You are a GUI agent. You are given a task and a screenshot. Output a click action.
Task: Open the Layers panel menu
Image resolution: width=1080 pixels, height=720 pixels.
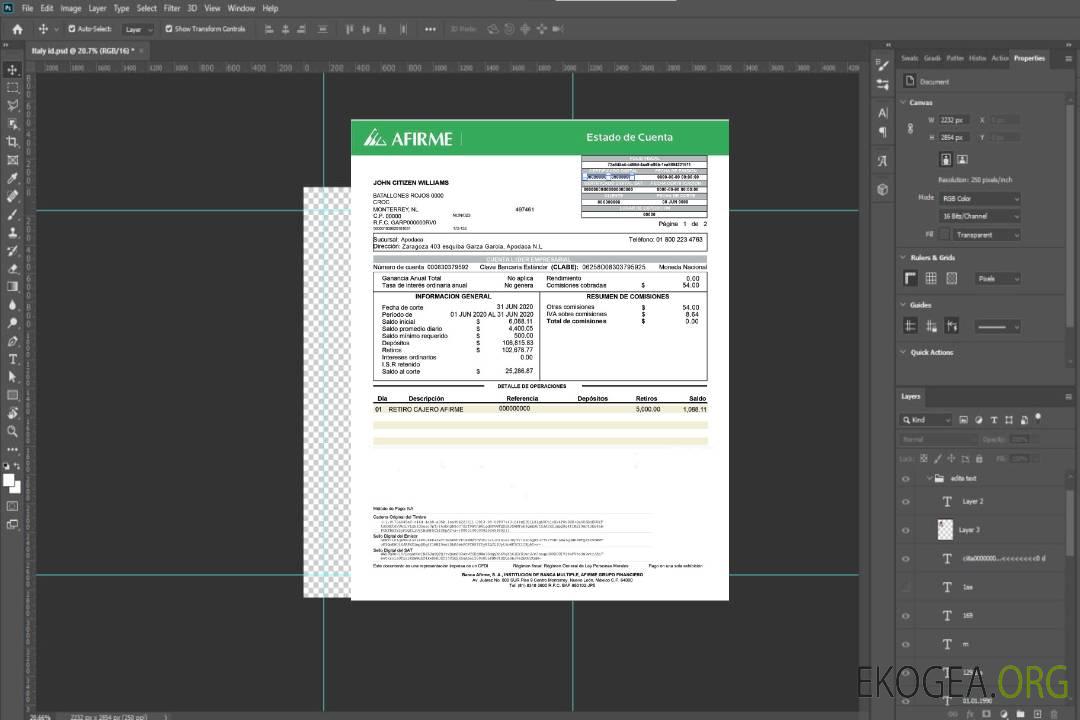click(x=1068, y=397)
